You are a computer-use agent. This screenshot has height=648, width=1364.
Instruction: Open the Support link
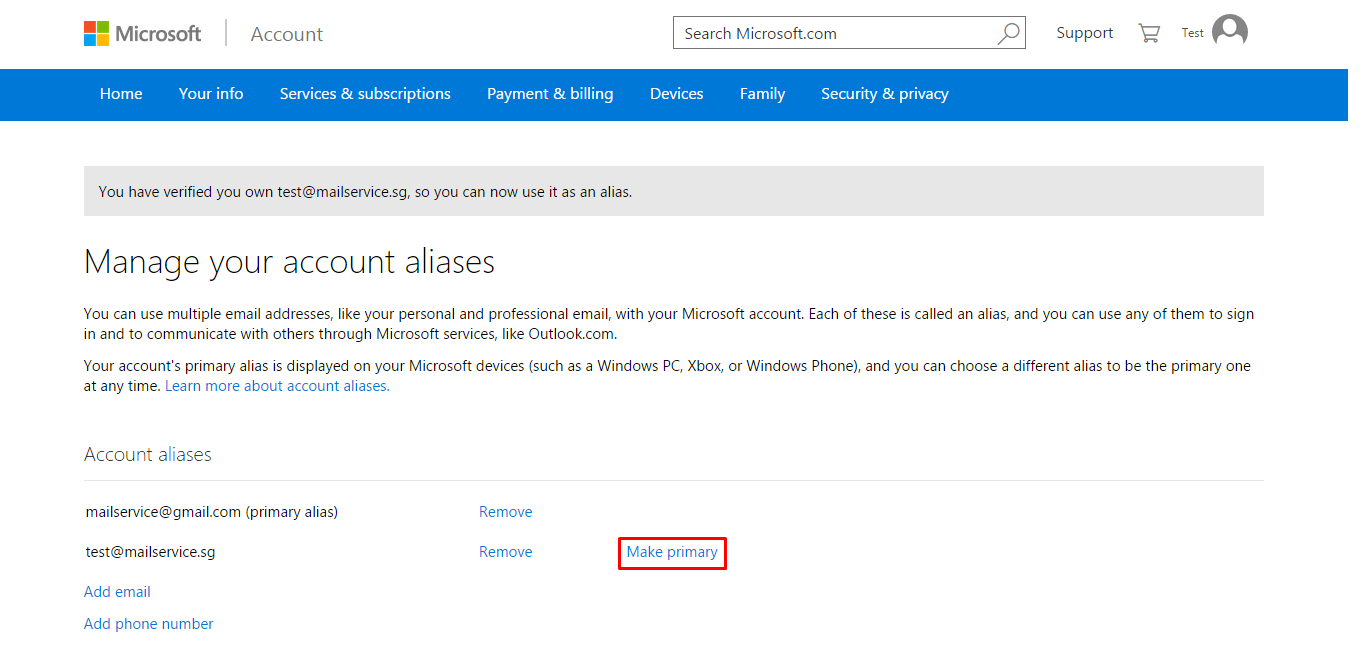pyautogui.click(x=1085, y=33)
